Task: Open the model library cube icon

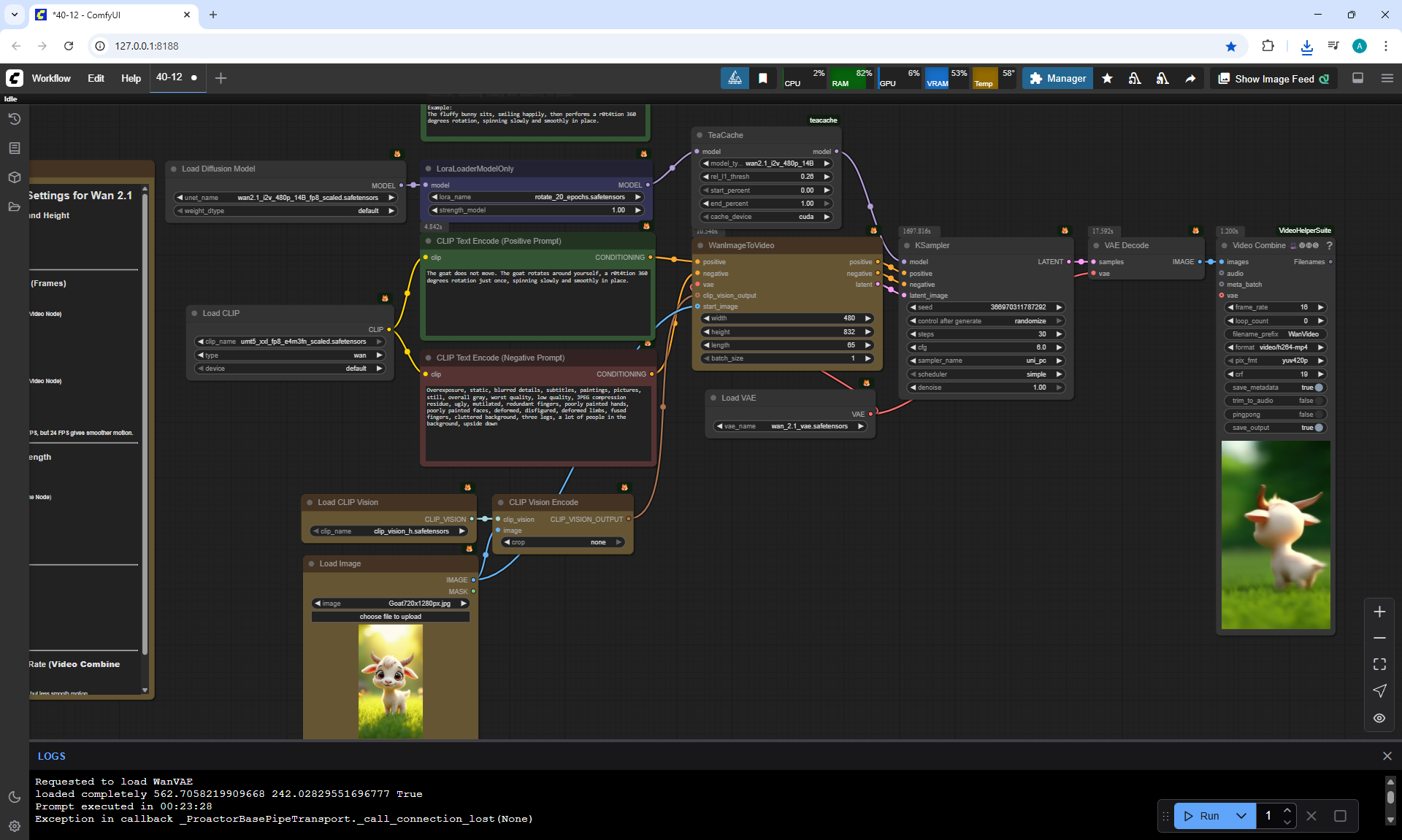Action: point(14,177)
